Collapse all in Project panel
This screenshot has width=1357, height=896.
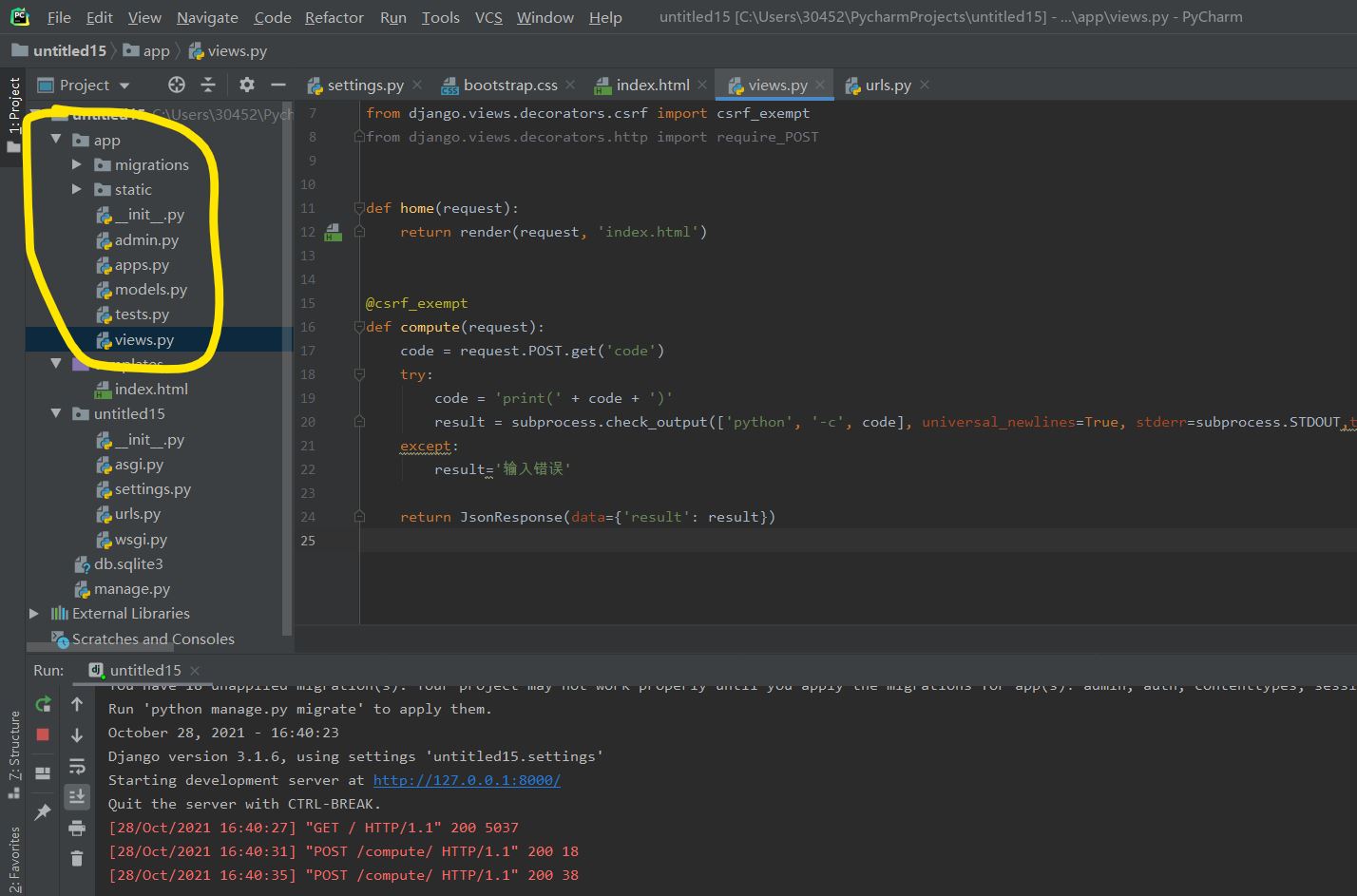(x=208, y=86)
